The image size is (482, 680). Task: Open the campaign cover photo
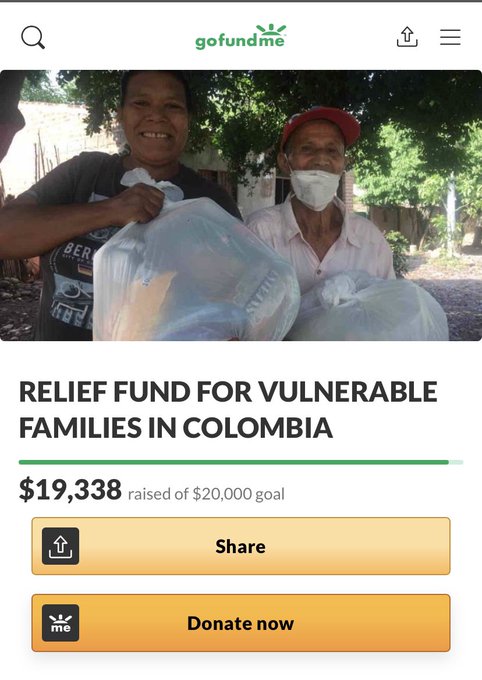tap(241, 206)
